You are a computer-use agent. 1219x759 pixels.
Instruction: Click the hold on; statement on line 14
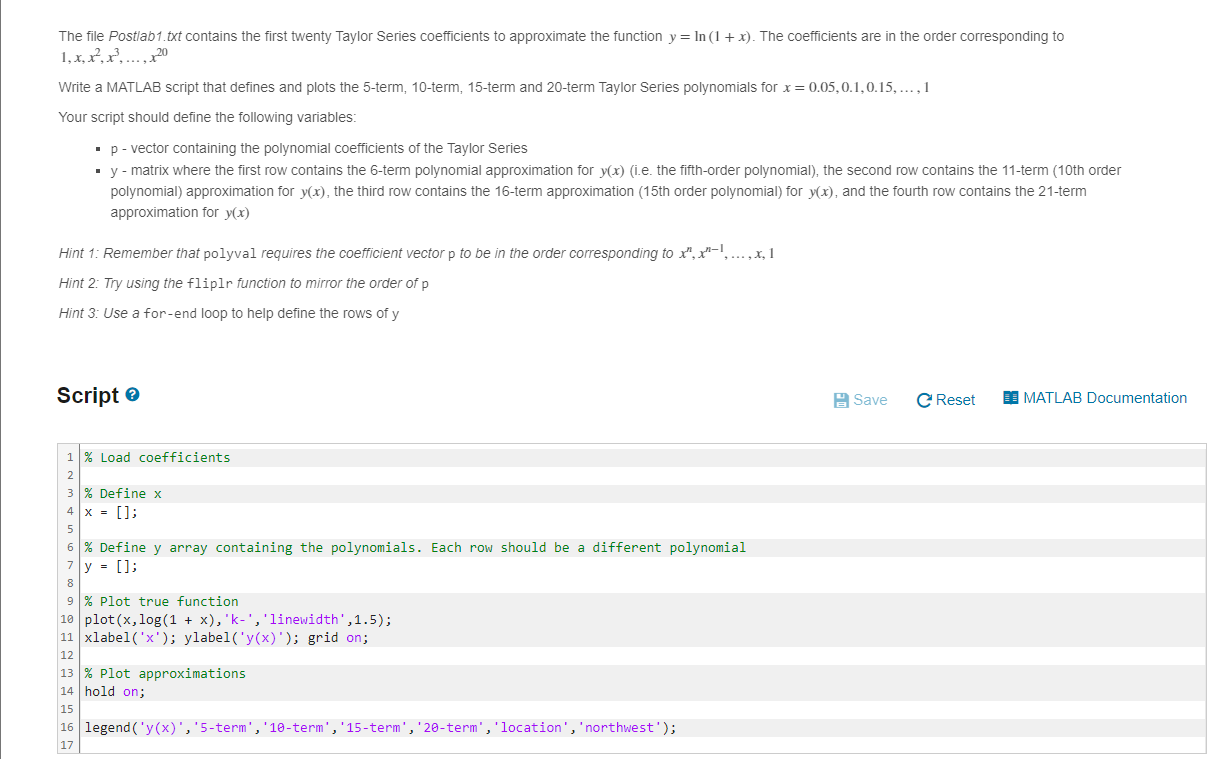tap(114, 691)
